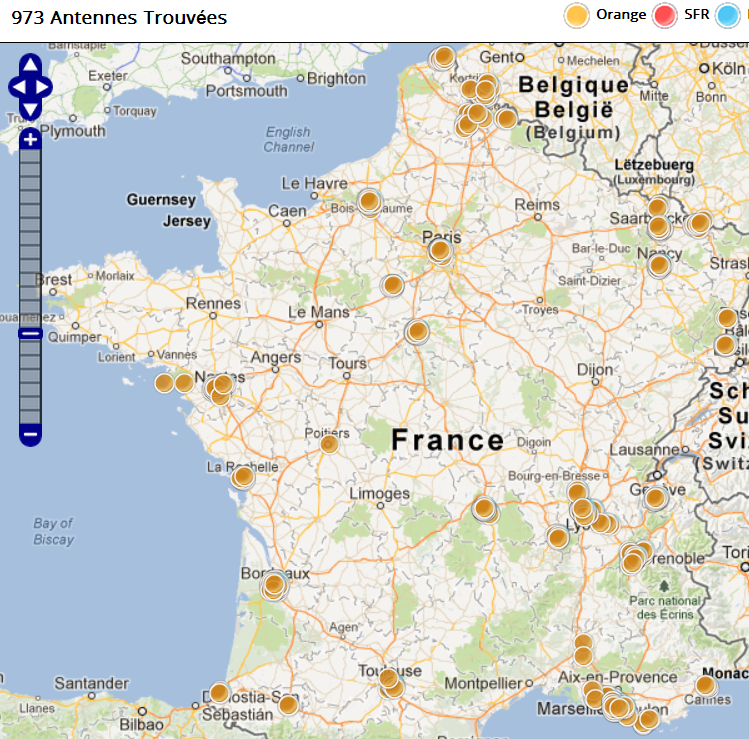Pan the map right with the arrow

[x=43, y=87]
